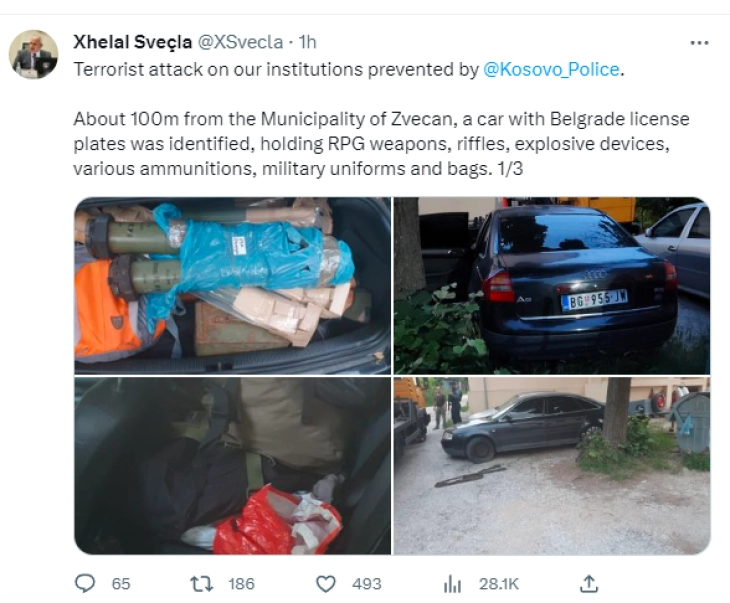Click the share upload icon
Viewport: 730px width, 603px height.
coord(588,583)
